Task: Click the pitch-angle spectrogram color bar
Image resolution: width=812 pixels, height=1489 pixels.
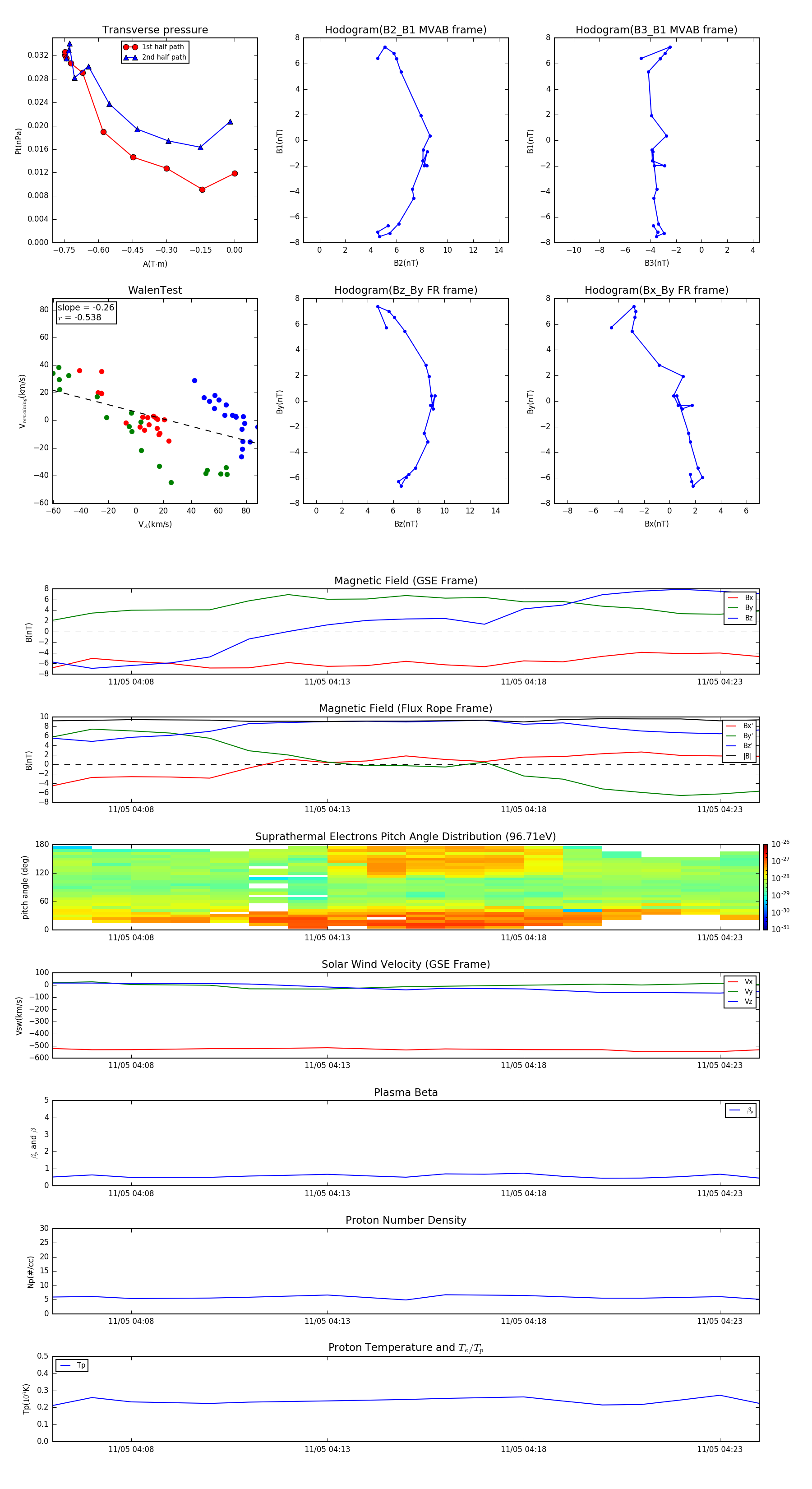Action: [x=765, y=887]
